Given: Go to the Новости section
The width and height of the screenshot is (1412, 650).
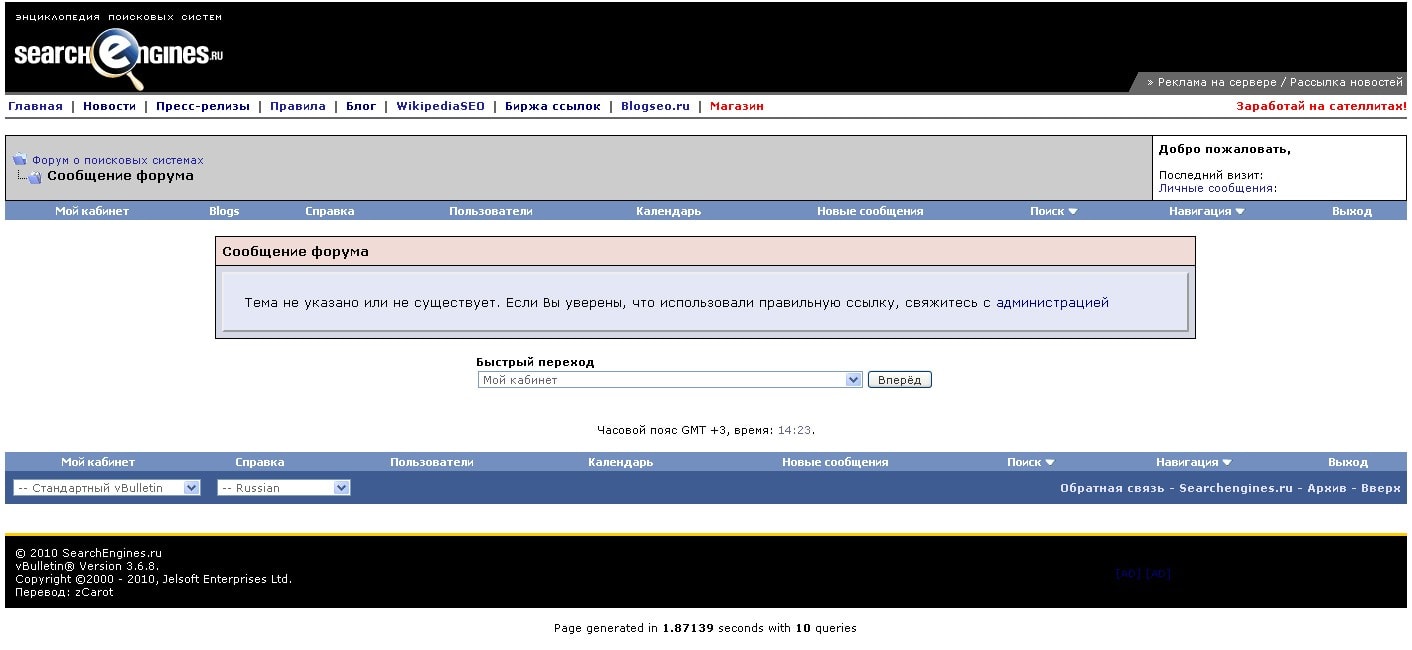Looking at the screenshot, I should click(x=109, y=106).
